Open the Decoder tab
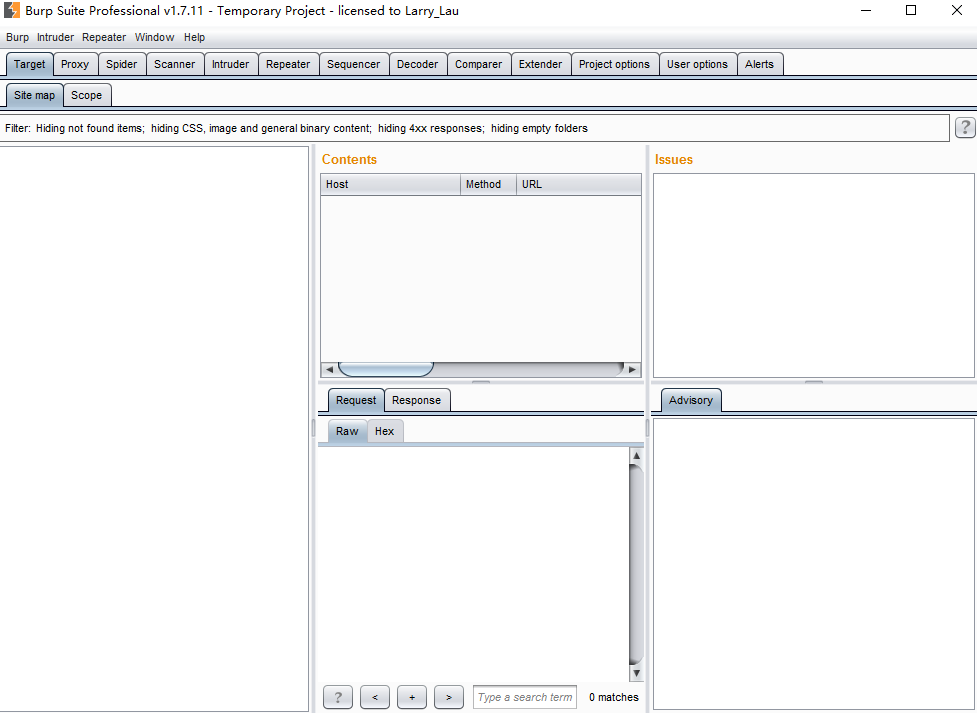The height and width of the screenshot is (713, 977). click(x=417, y=64)
